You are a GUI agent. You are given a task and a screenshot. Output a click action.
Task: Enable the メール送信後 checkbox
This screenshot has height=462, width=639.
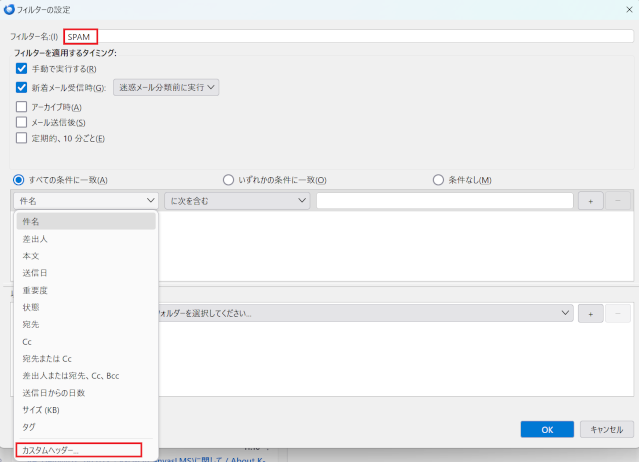tap(22, 123)
